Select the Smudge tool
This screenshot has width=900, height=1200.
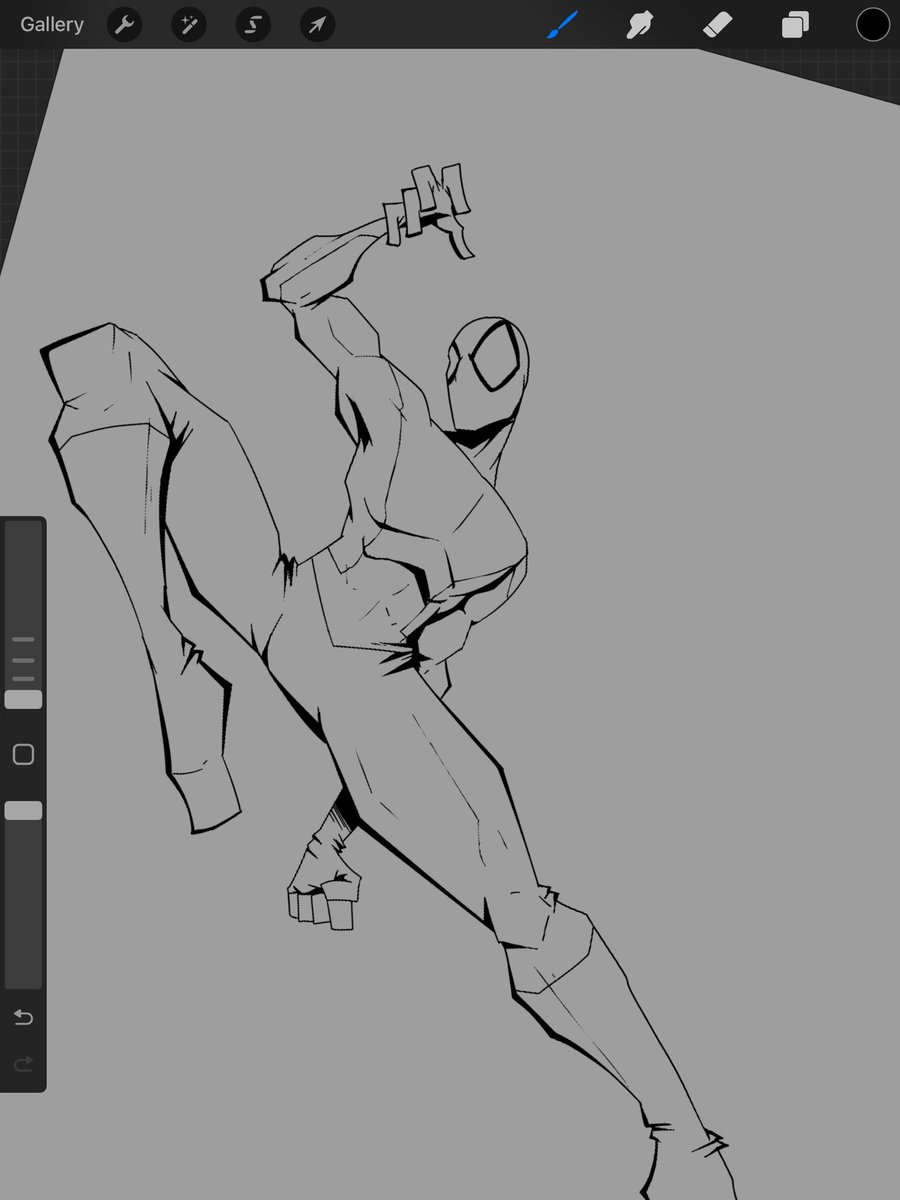(640, 25)
